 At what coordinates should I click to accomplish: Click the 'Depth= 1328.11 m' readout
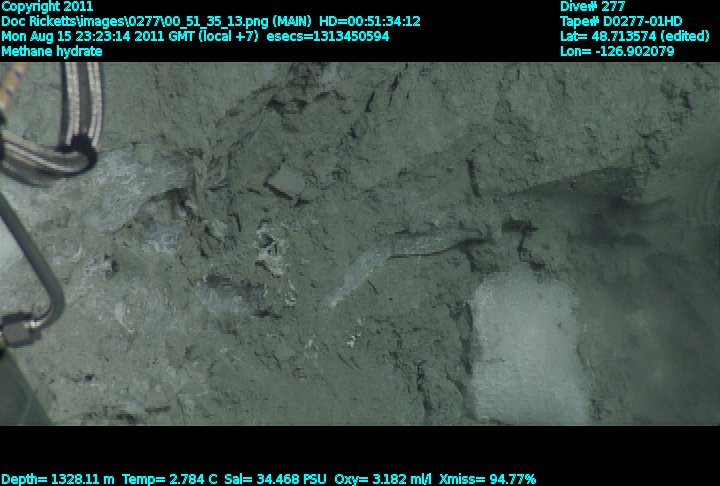click(x=57, y=479)
